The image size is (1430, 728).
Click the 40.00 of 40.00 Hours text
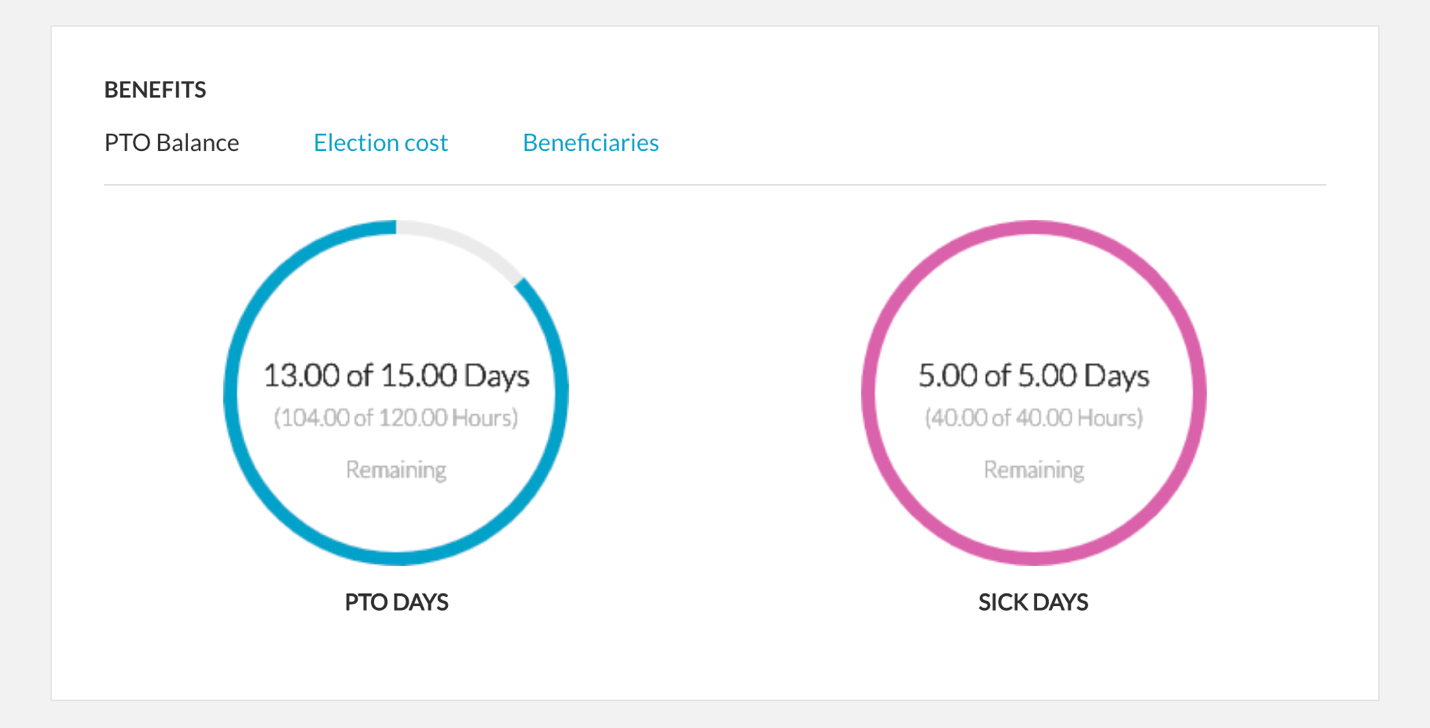point(1033,417)
